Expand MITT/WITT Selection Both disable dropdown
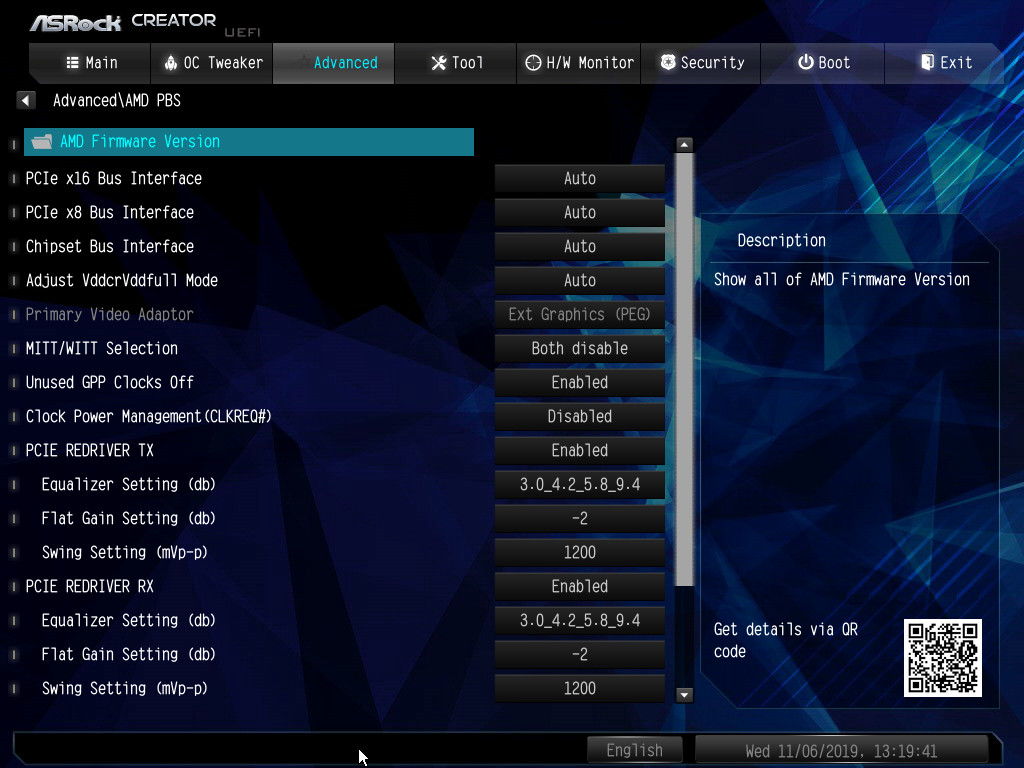Viewport: 1024px width, 768px height. (579, 348)
